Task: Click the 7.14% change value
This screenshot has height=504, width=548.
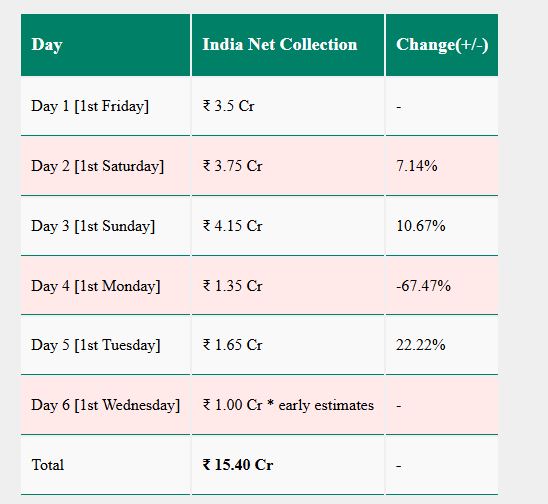Action: click(417, 166)
